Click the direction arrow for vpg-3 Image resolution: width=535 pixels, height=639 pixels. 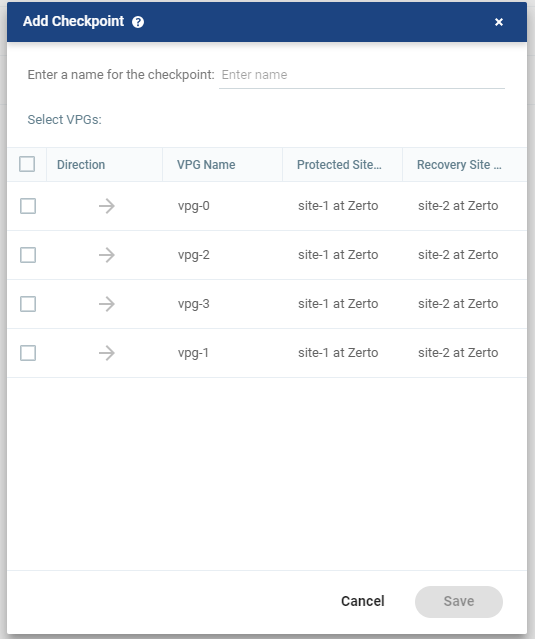pyautogui.click(x=107, y=304)
